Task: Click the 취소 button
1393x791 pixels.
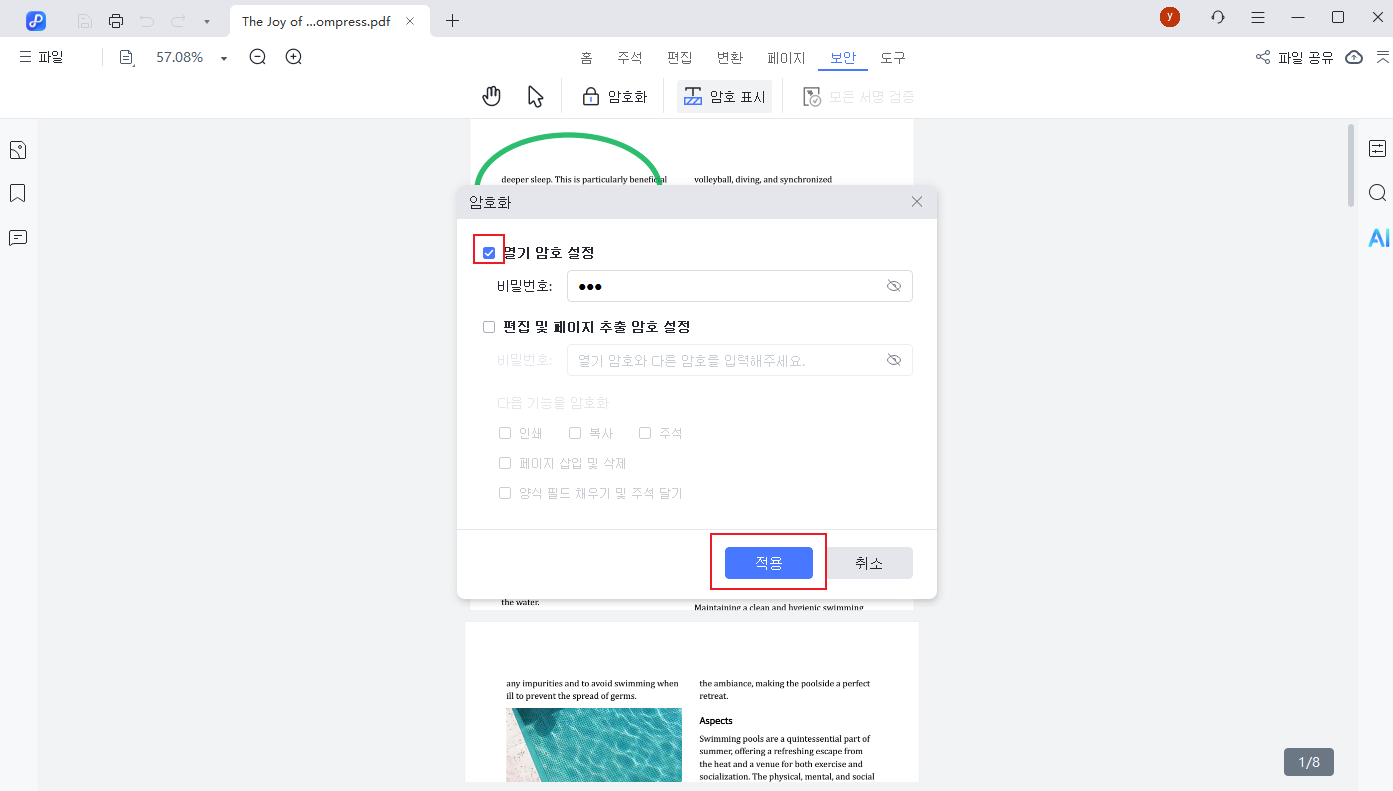Action: point(869,563)
